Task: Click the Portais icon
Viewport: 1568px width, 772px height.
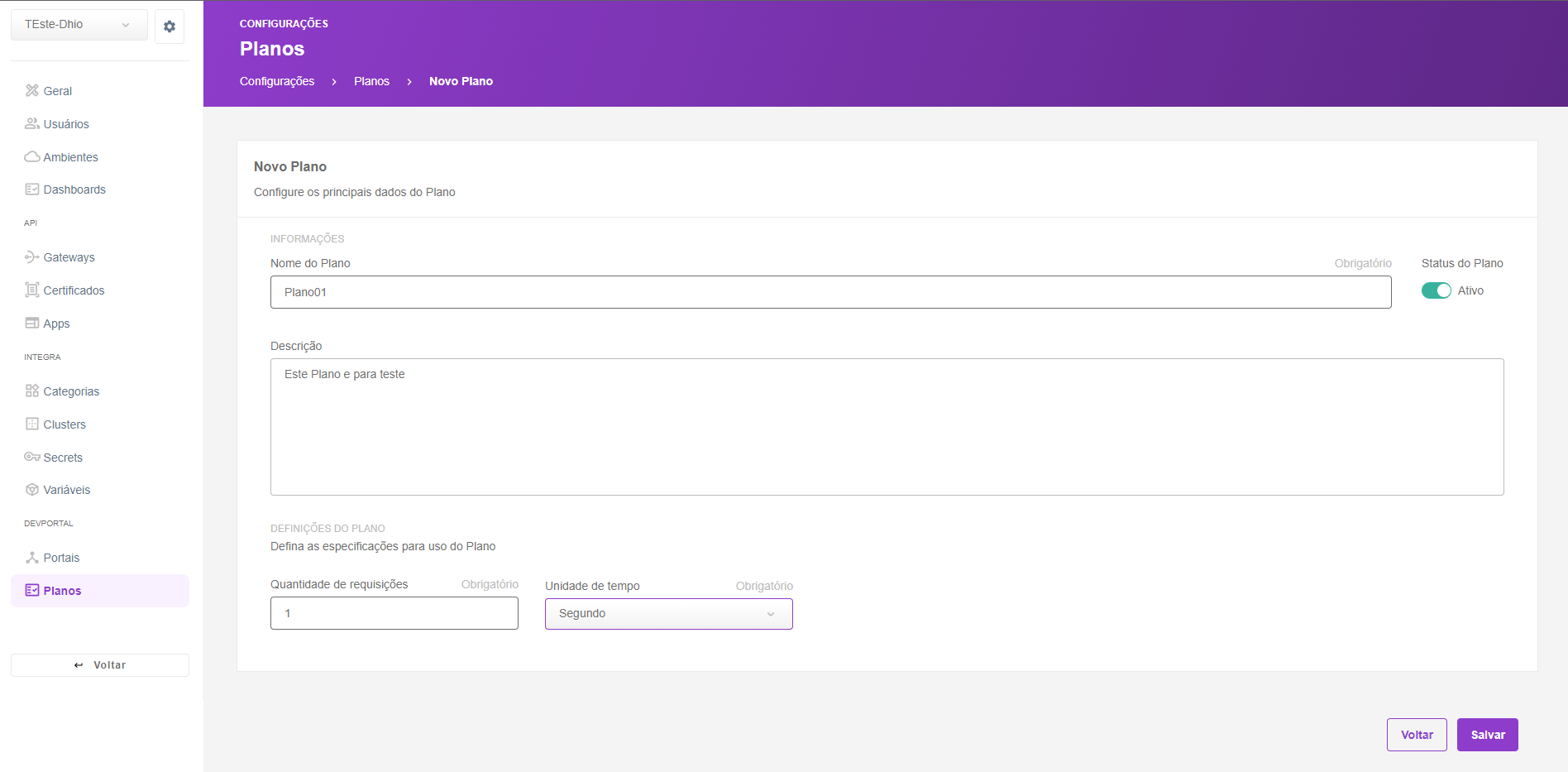Action: (32, 558)
